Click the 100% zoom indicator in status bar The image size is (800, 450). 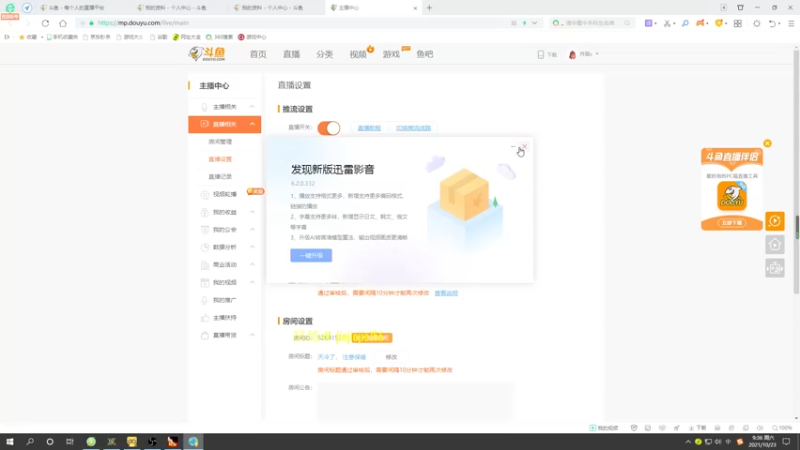click(x=782, y=428)
